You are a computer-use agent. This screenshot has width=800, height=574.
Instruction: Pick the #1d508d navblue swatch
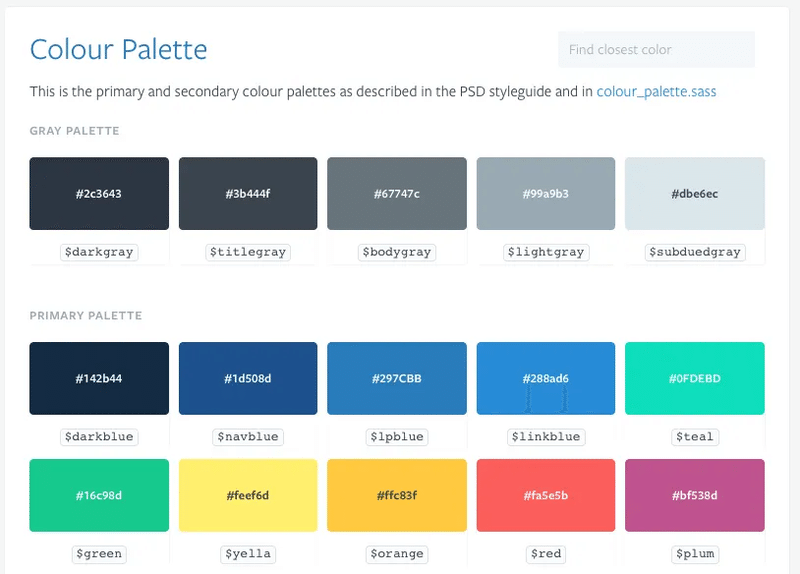(248, 378)
